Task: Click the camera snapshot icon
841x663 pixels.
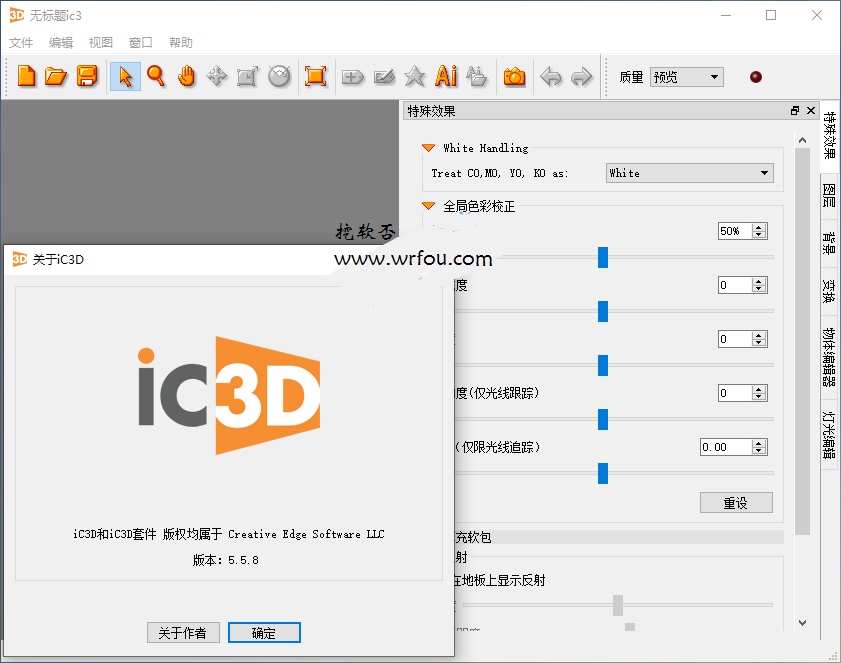Action: (514, 77)
